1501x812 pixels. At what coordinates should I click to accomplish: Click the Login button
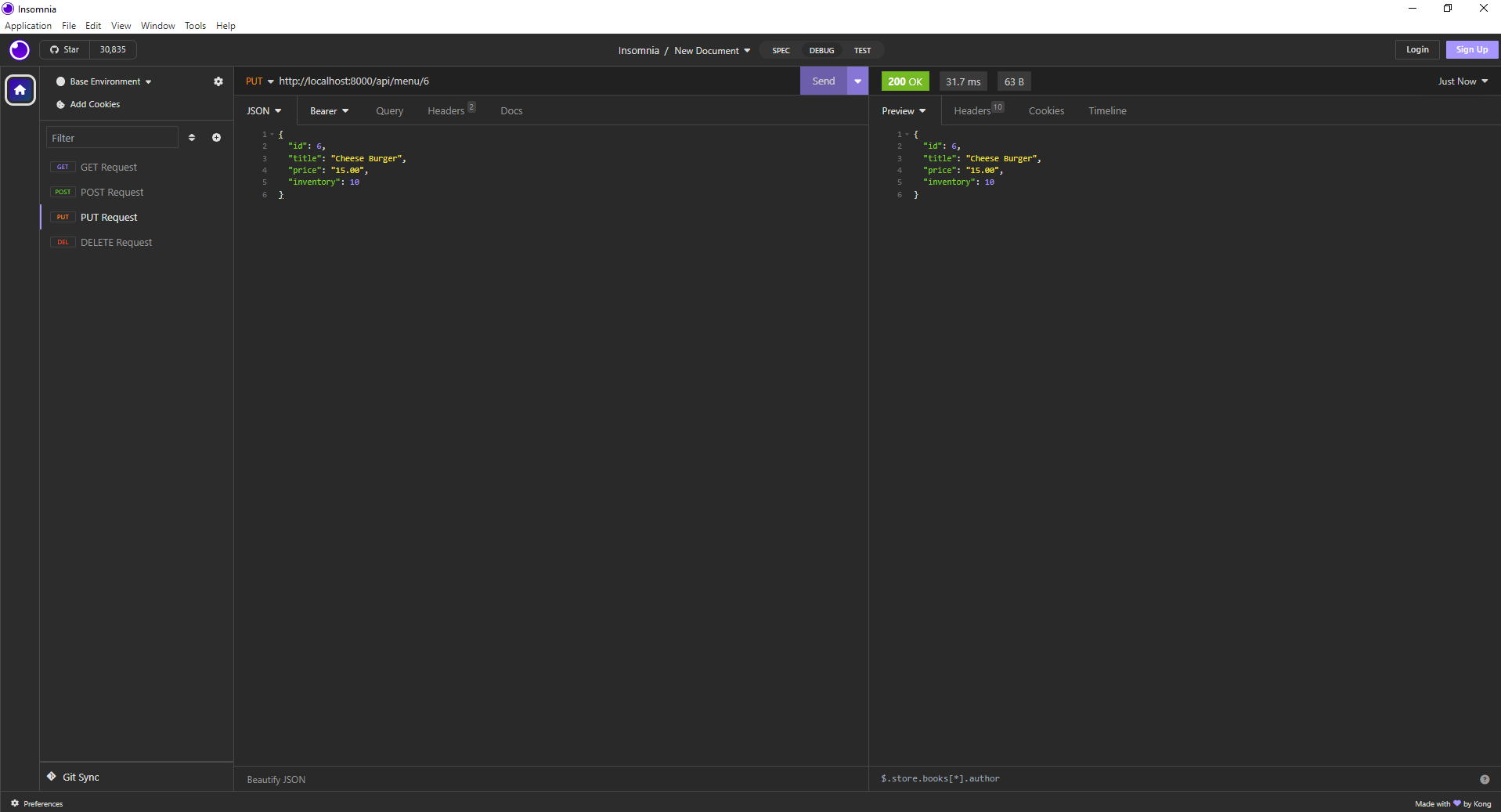(1417, 49)
